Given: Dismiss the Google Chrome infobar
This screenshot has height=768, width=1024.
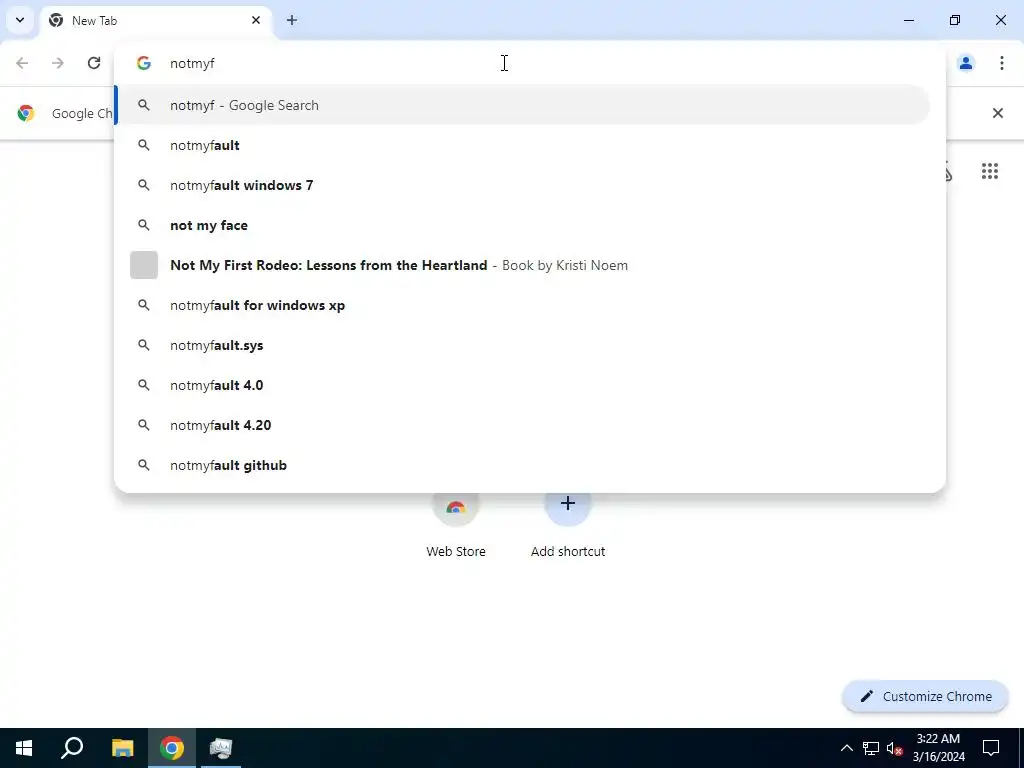Looking at the screenshot, I should click(997, 113).
